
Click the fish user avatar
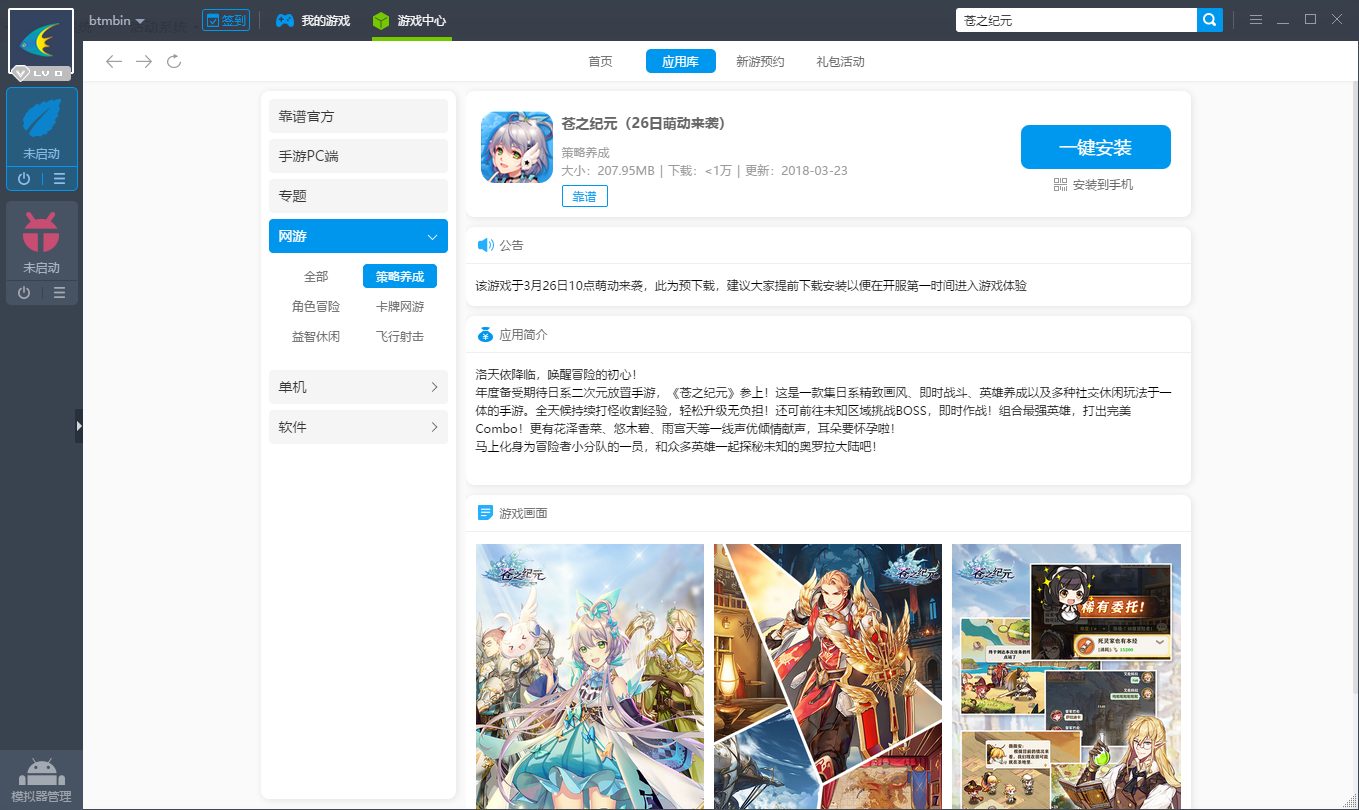41,42
